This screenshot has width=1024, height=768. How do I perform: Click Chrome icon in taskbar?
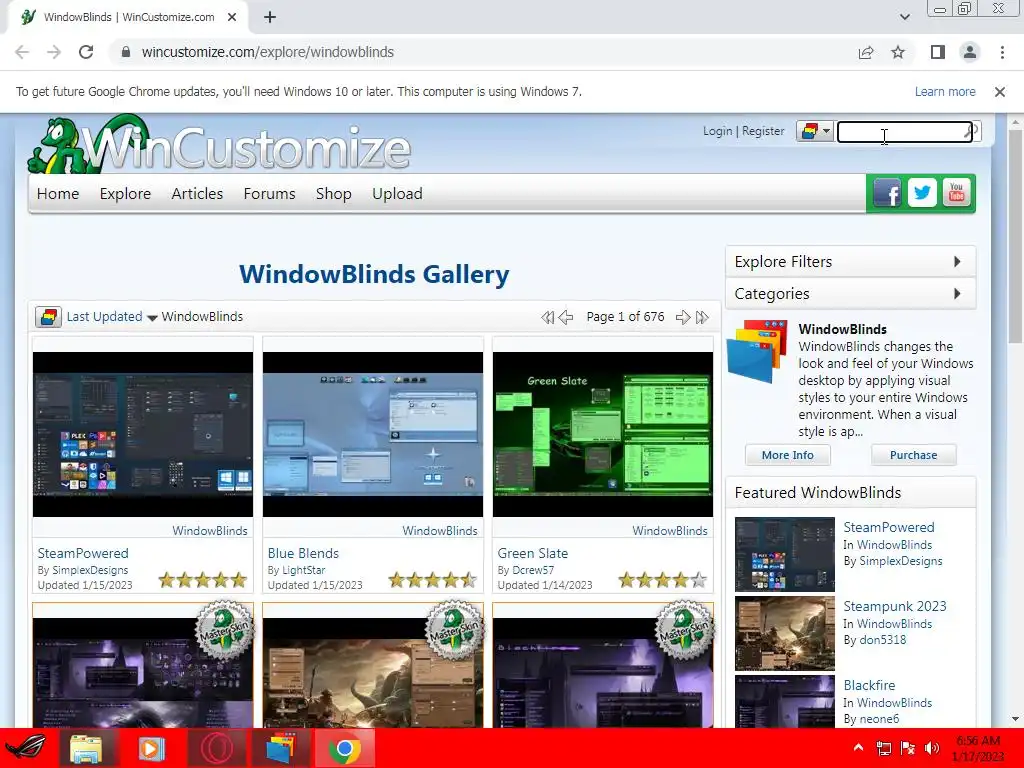[x=345, y=748]
